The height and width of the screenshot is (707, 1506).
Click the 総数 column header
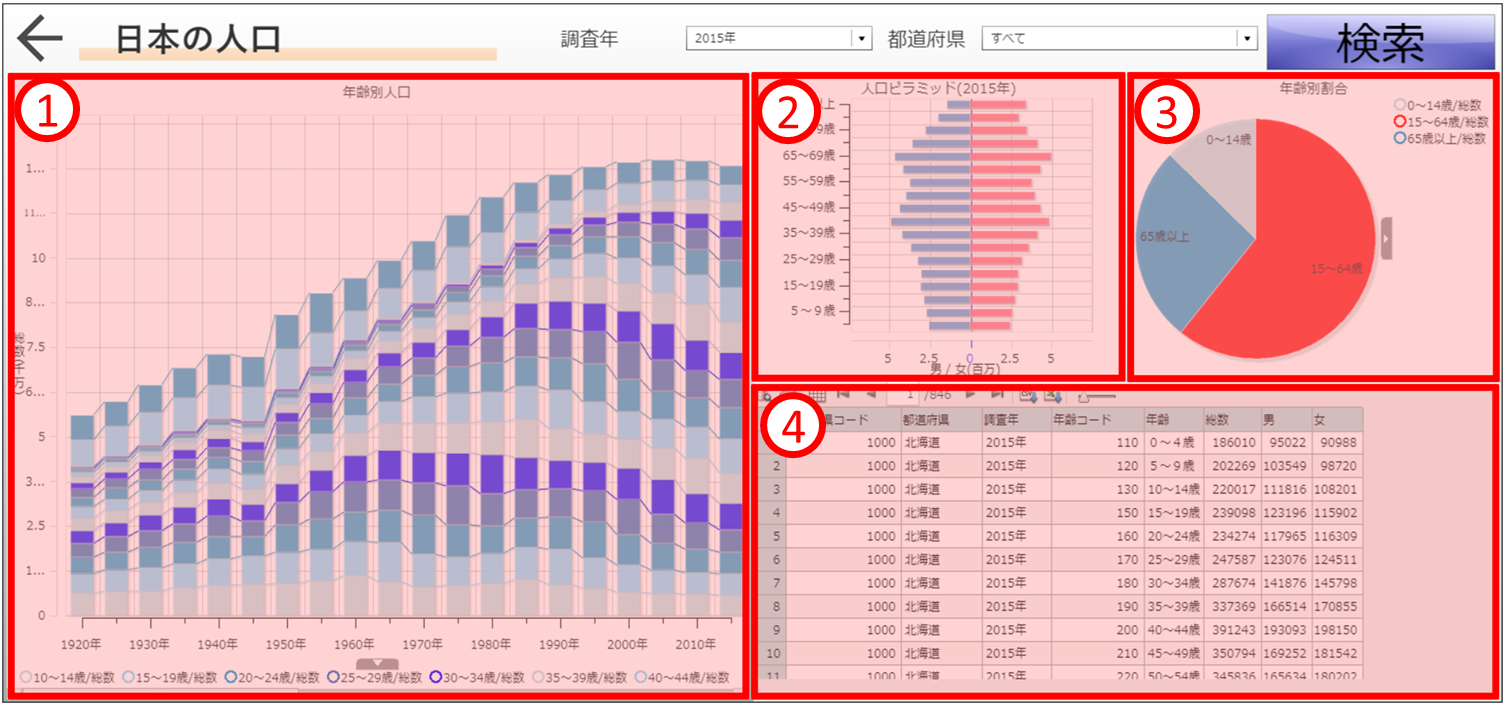point(1230,419)
